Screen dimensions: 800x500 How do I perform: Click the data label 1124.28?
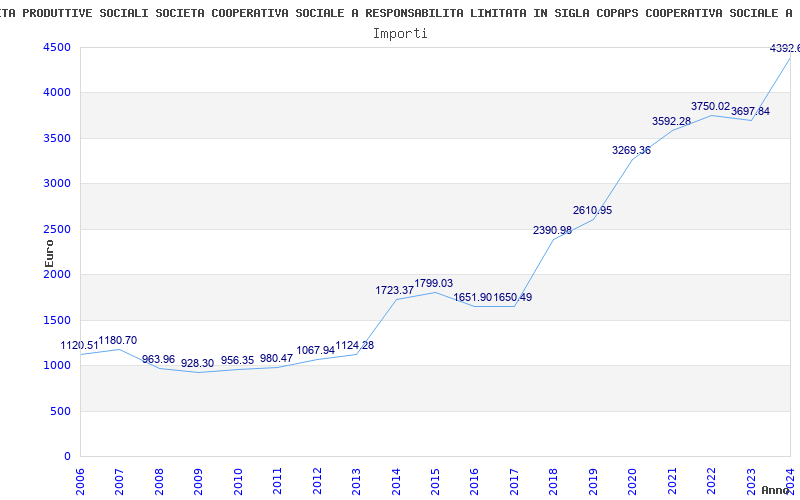[355, 345]
